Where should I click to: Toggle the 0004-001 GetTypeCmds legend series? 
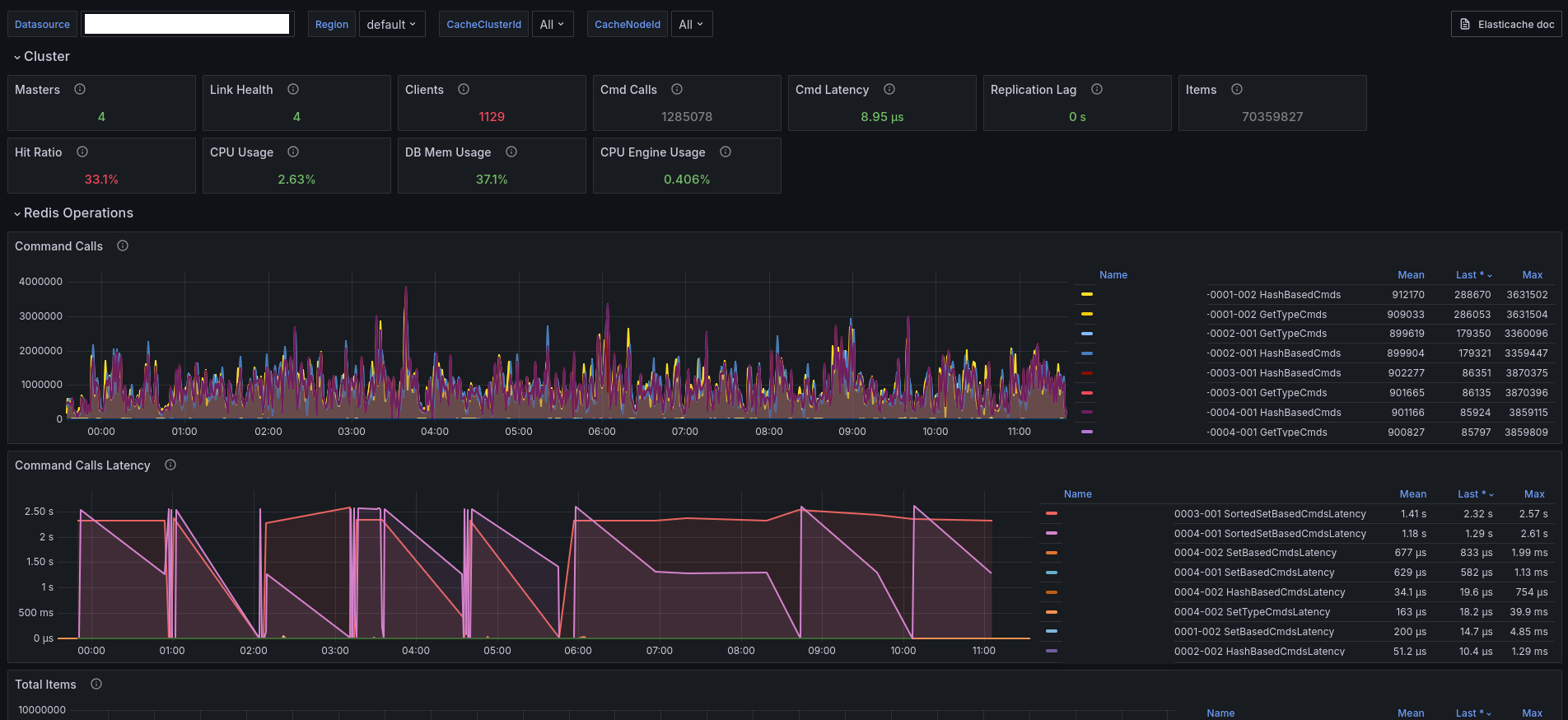(x=1267, y=432)
